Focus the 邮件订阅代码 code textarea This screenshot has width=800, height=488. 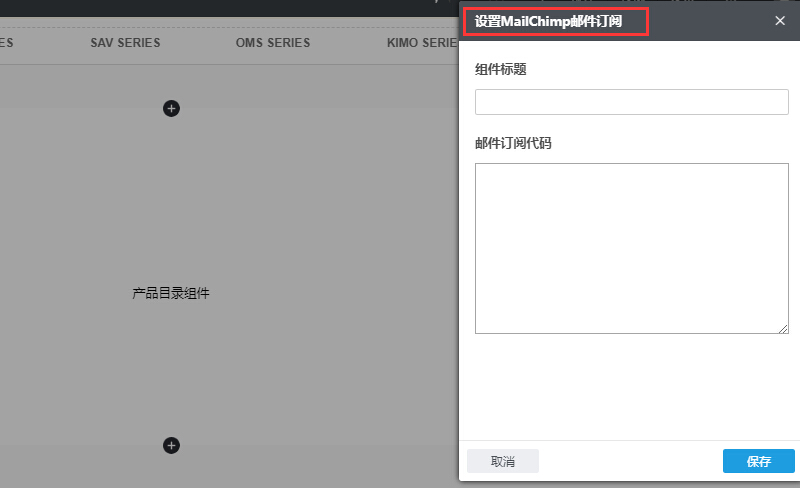(x=631, y=248)
